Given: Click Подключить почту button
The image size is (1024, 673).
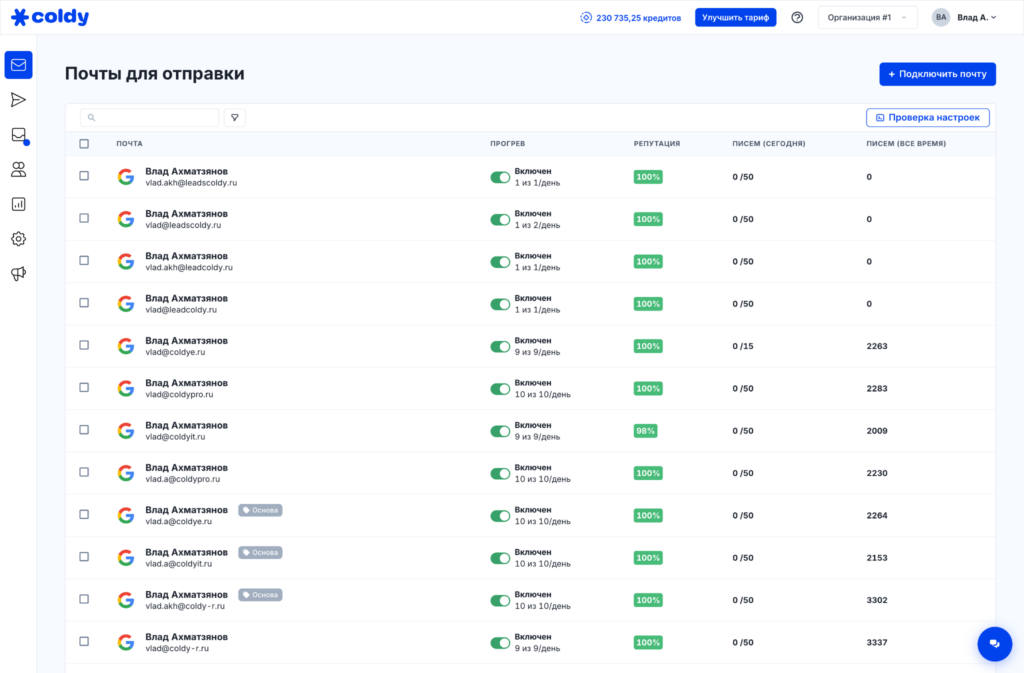Looking at the screenshot, I should point(937,74).
